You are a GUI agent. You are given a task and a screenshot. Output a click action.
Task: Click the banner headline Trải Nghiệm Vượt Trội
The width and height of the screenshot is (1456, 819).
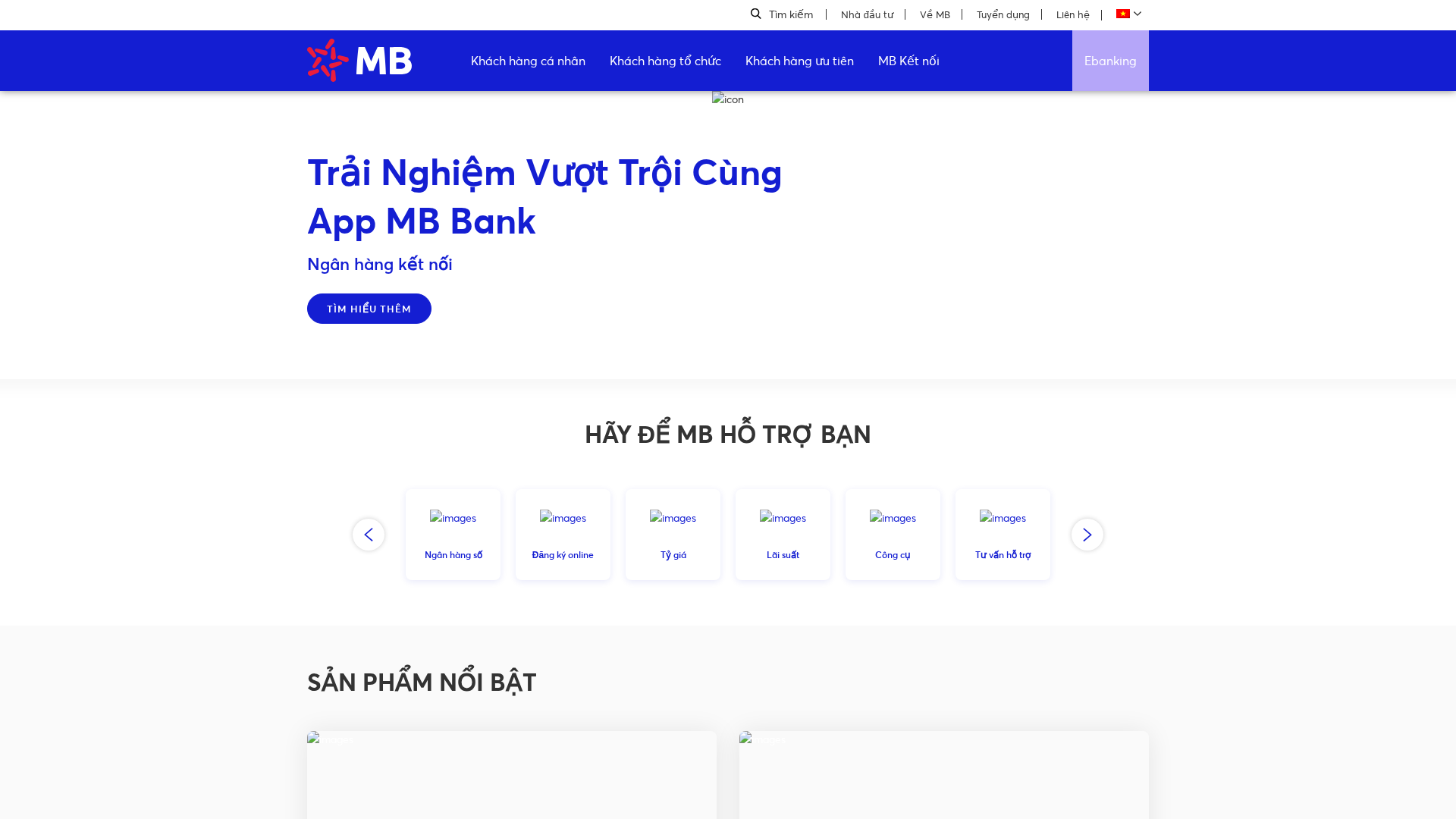pos(544,196)
